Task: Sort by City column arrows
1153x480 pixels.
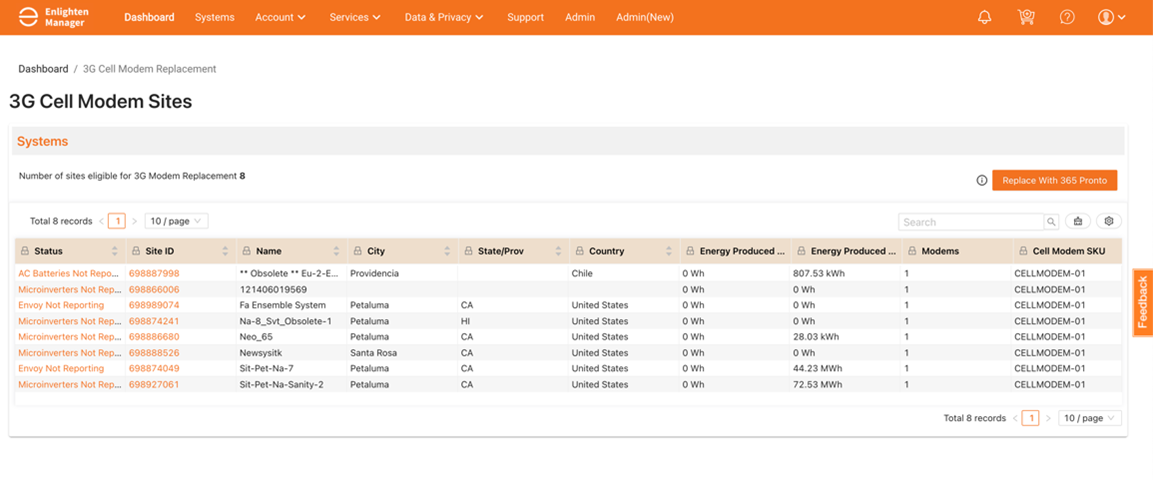Action: click(447, 251)
